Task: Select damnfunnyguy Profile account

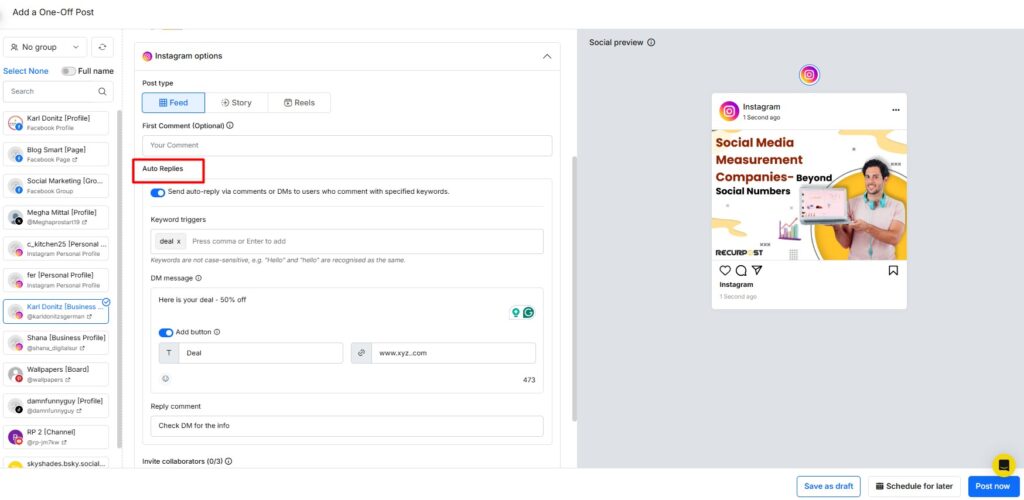Action: click(56, 405)
